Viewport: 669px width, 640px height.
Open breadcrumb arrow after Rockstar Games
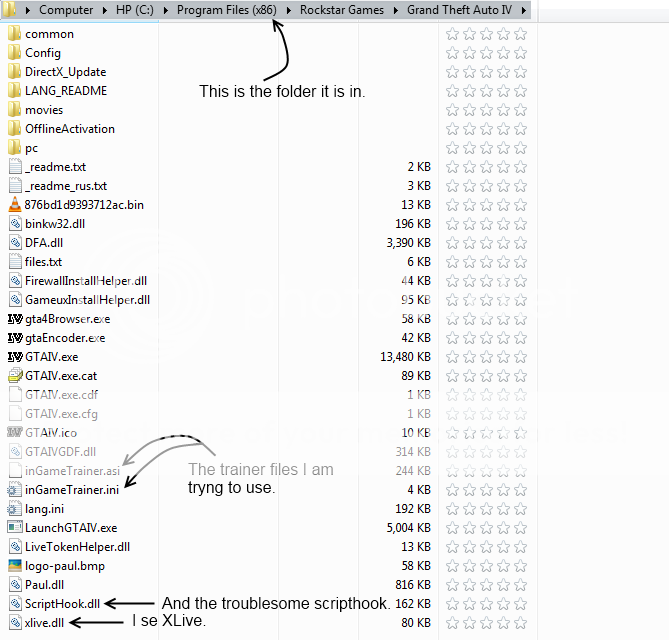(398, 10)
